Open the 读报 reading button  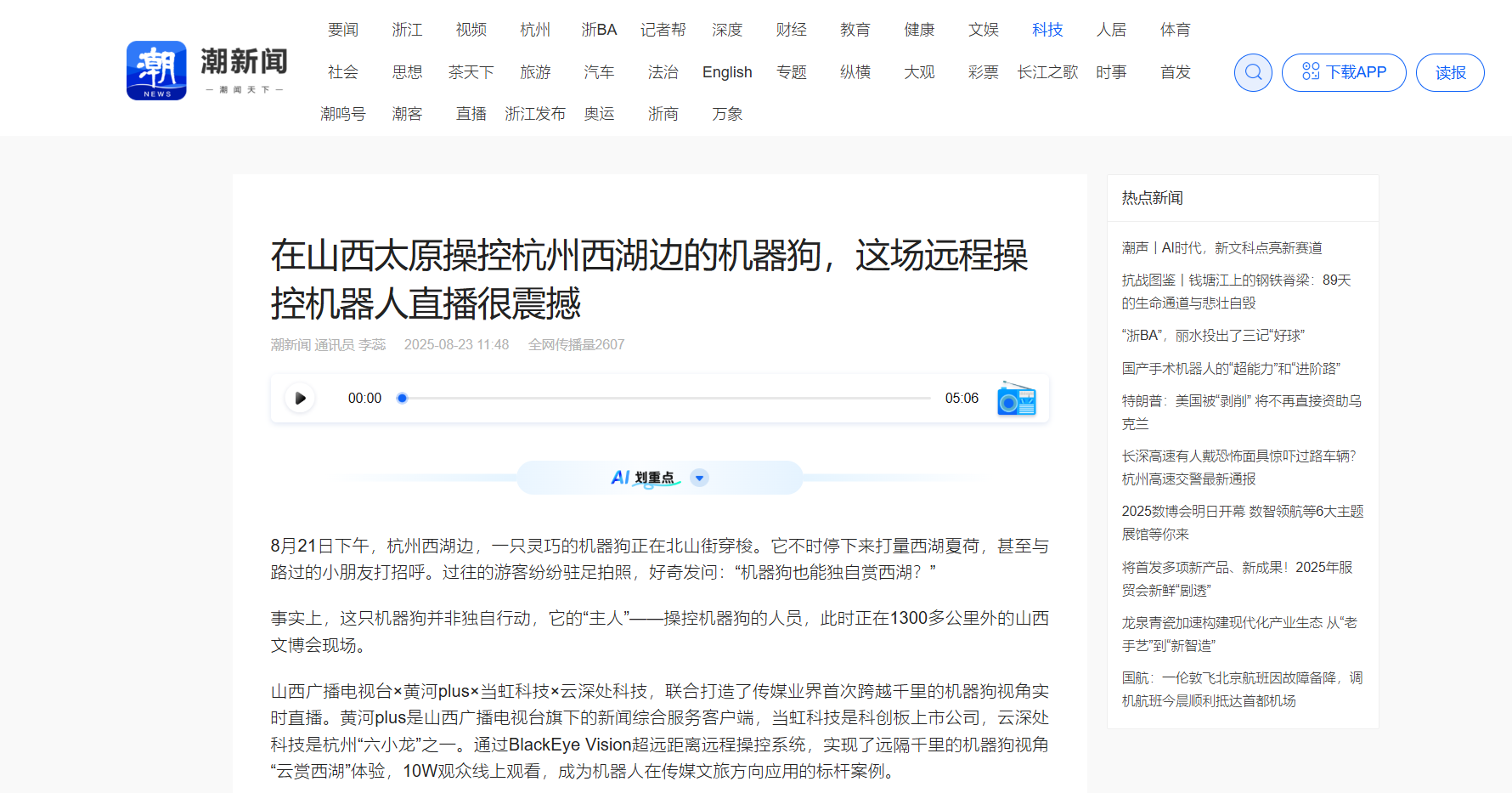(x=1449, y=72)
